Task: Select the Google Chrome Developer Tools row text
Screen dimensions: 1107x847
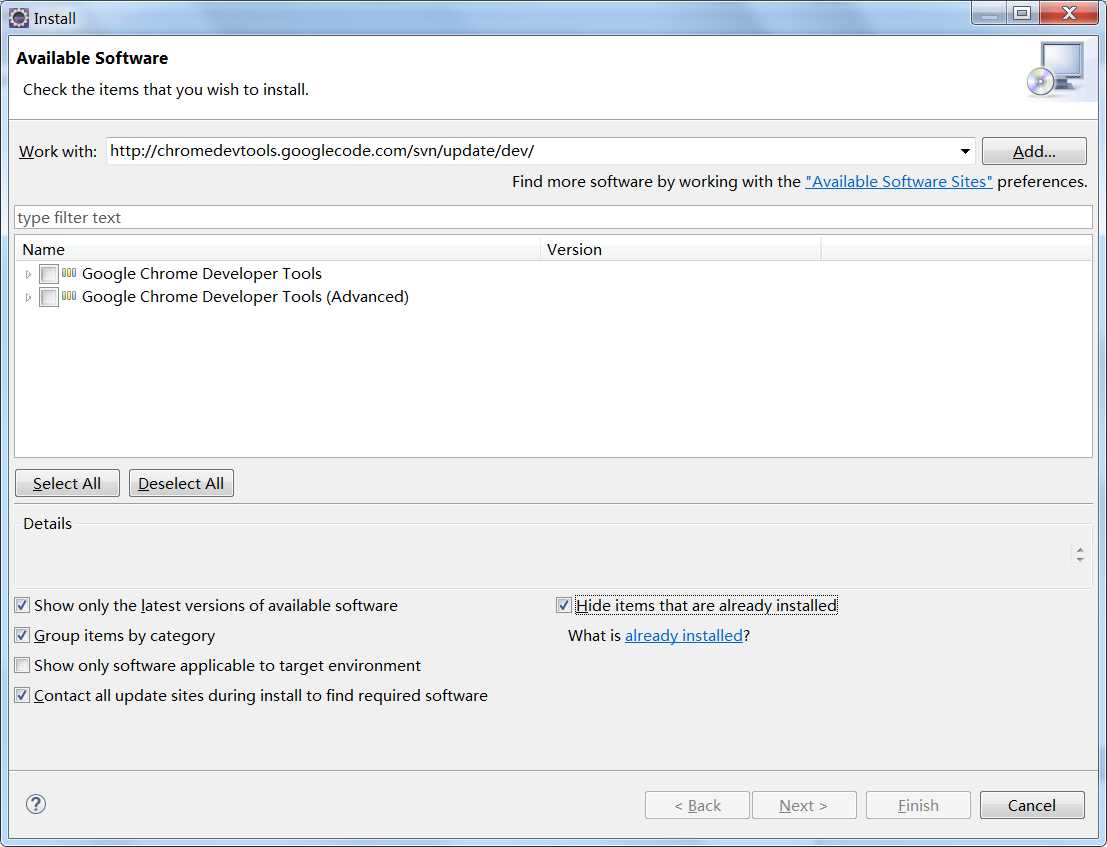Action: [201, 273]
